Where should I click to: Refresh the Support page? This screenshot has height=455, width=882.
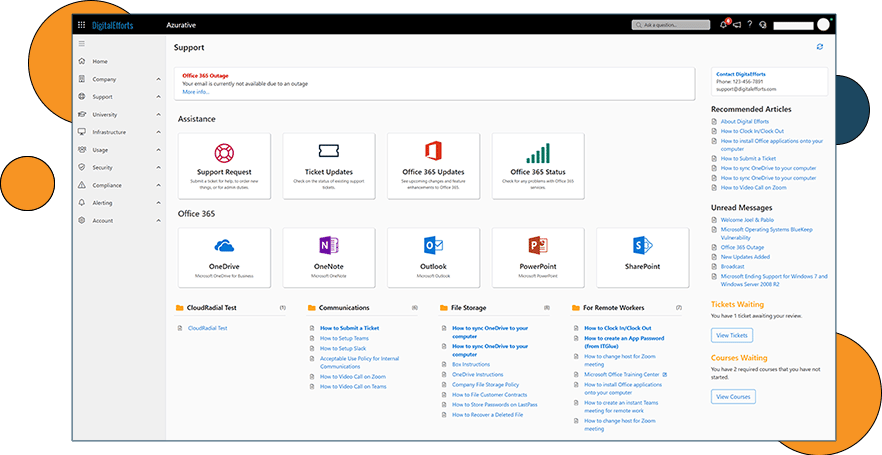point(820,47)
